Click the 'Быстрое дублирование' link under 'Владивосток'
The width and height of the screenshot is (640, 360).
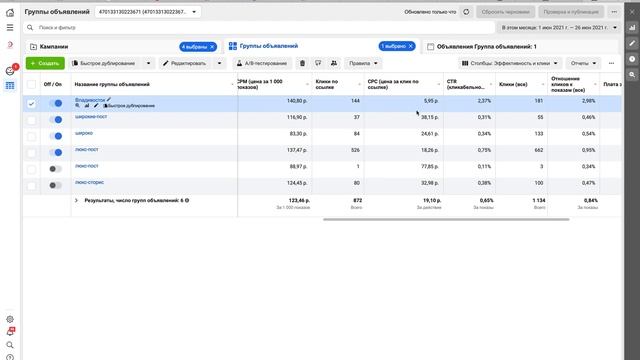129,106
